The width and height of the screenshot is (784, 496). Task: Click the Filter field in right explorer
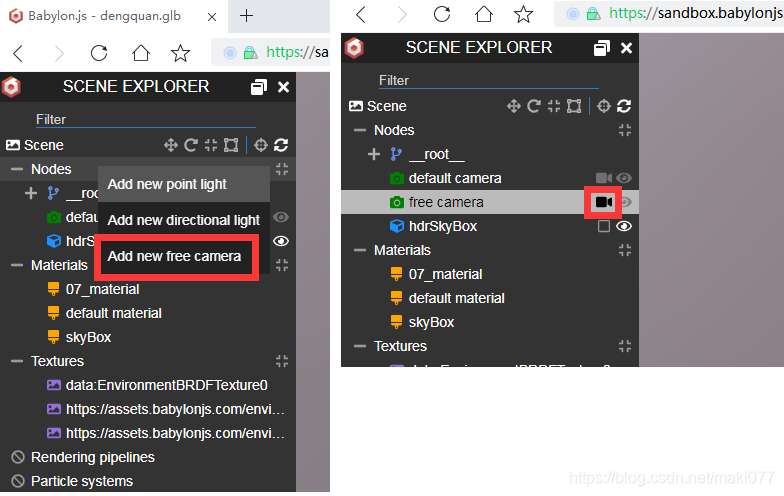488,80
